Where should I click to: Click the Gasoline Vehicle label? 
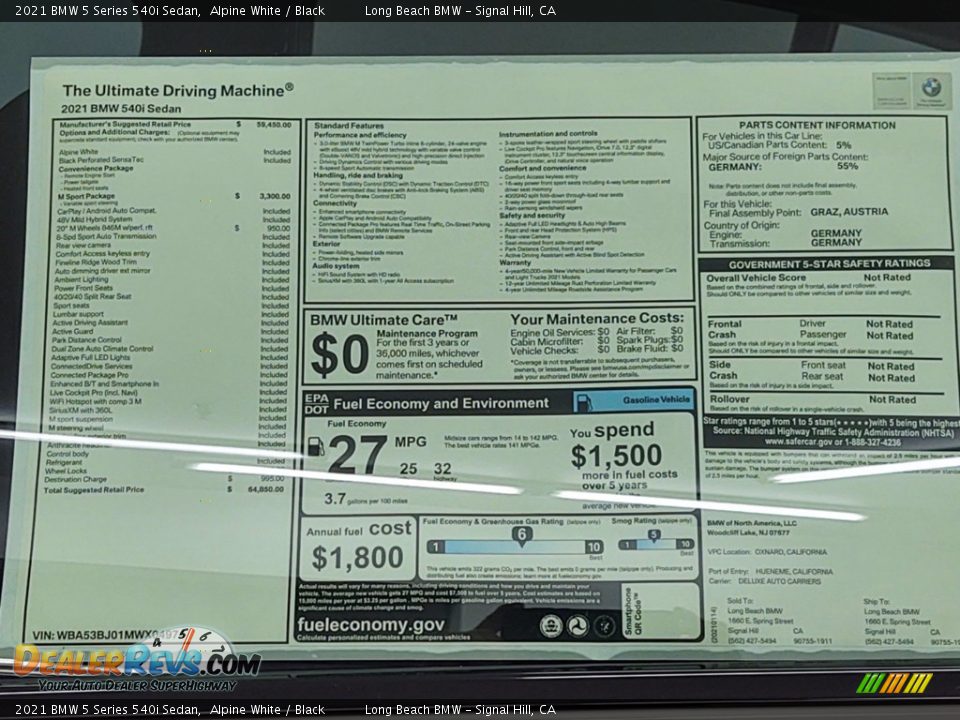[656, 400]
